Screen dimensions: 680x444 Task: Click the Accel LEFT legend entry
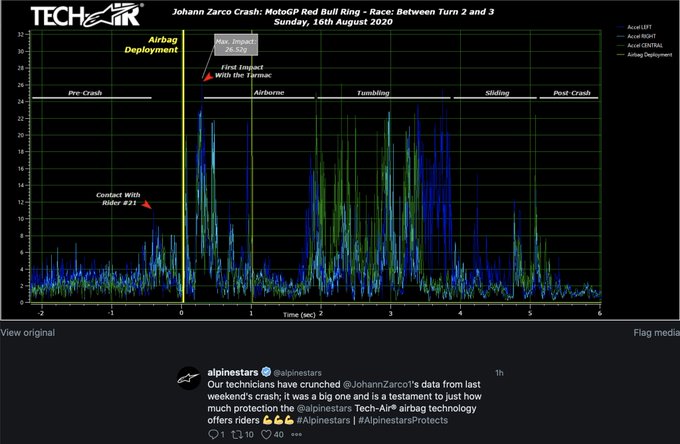click(x=634, y=27)
